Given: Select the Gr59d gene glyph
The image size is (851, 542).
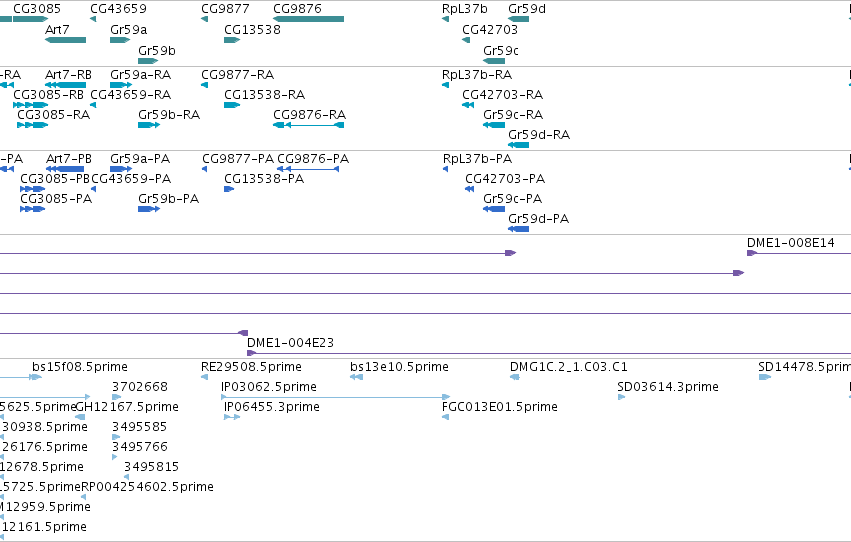Looking at the screenshot, I should pyautogui.click(x=518, y=19).
